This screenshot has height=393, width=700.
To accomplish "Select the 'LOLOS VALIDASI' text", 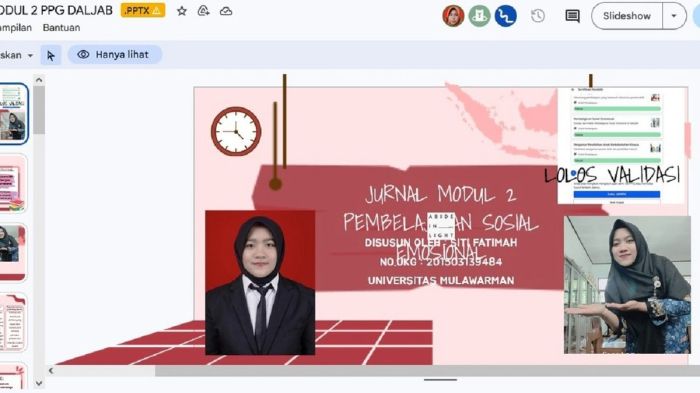I will [612, 175].
